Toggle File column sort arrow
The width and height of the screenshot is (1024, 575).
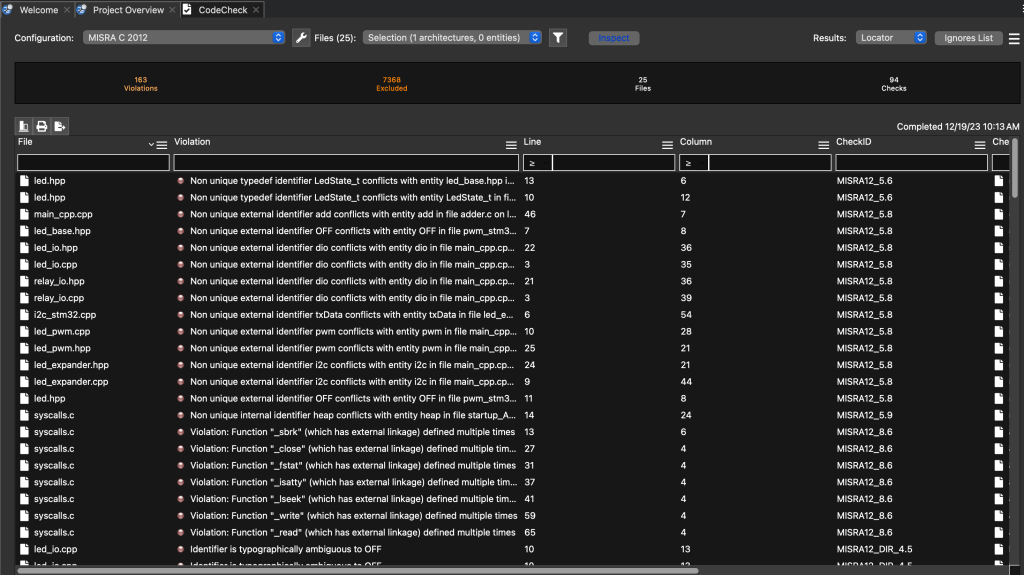tap(151, 145)
